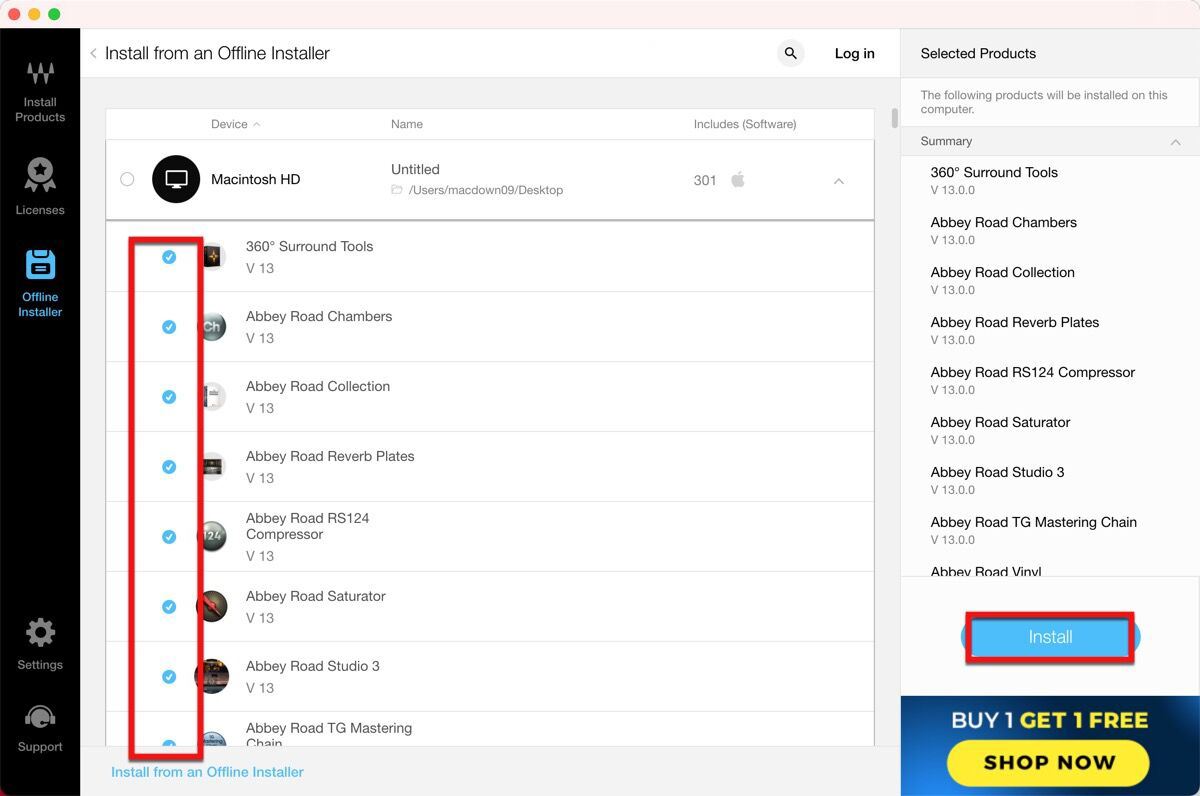
Task: Click the Macintosh HD monitor icon
Action: tap(176, 180)
